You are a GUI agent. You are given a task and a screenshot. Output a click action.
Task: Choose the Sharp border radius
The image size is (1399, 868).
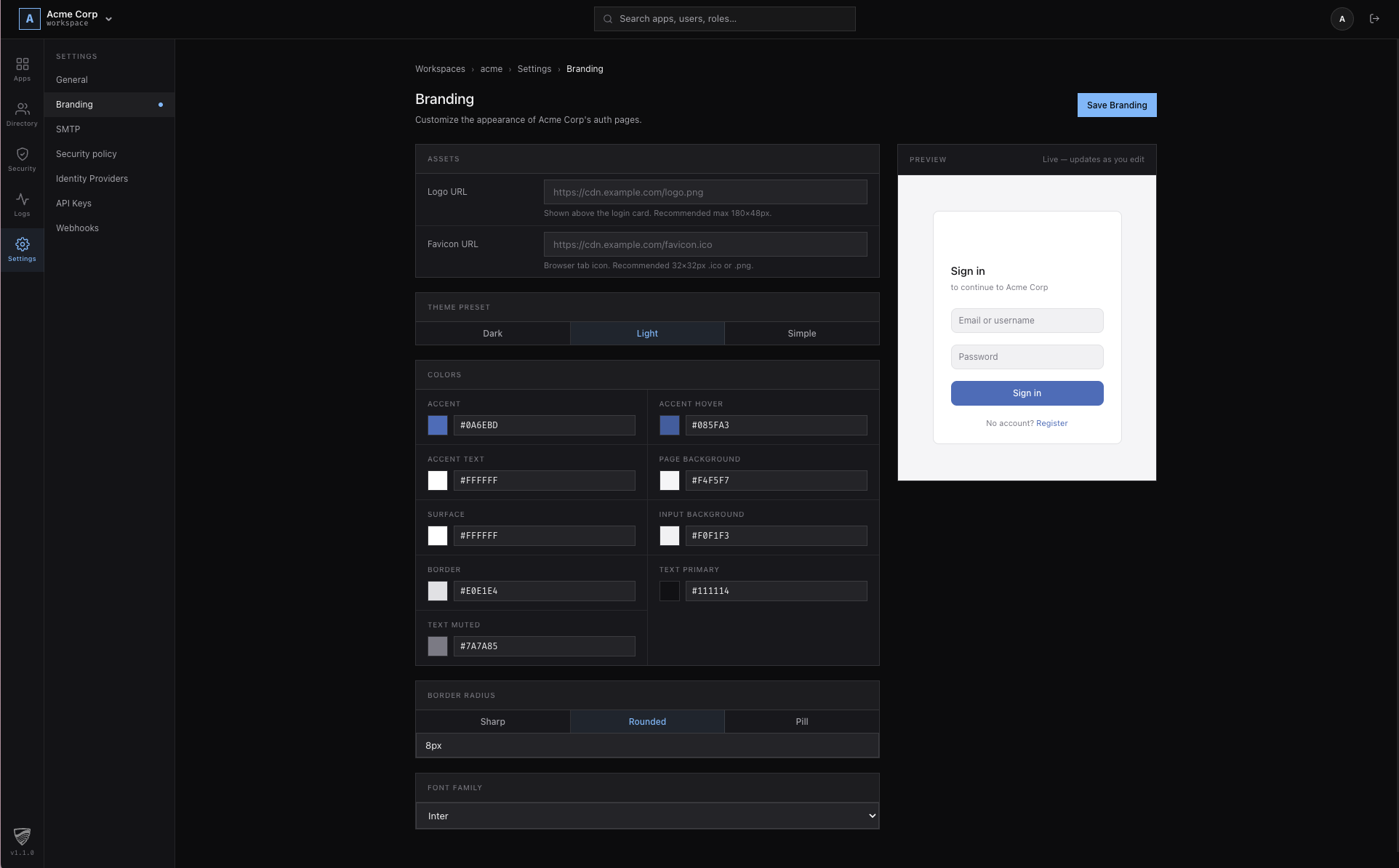point(492,722)
